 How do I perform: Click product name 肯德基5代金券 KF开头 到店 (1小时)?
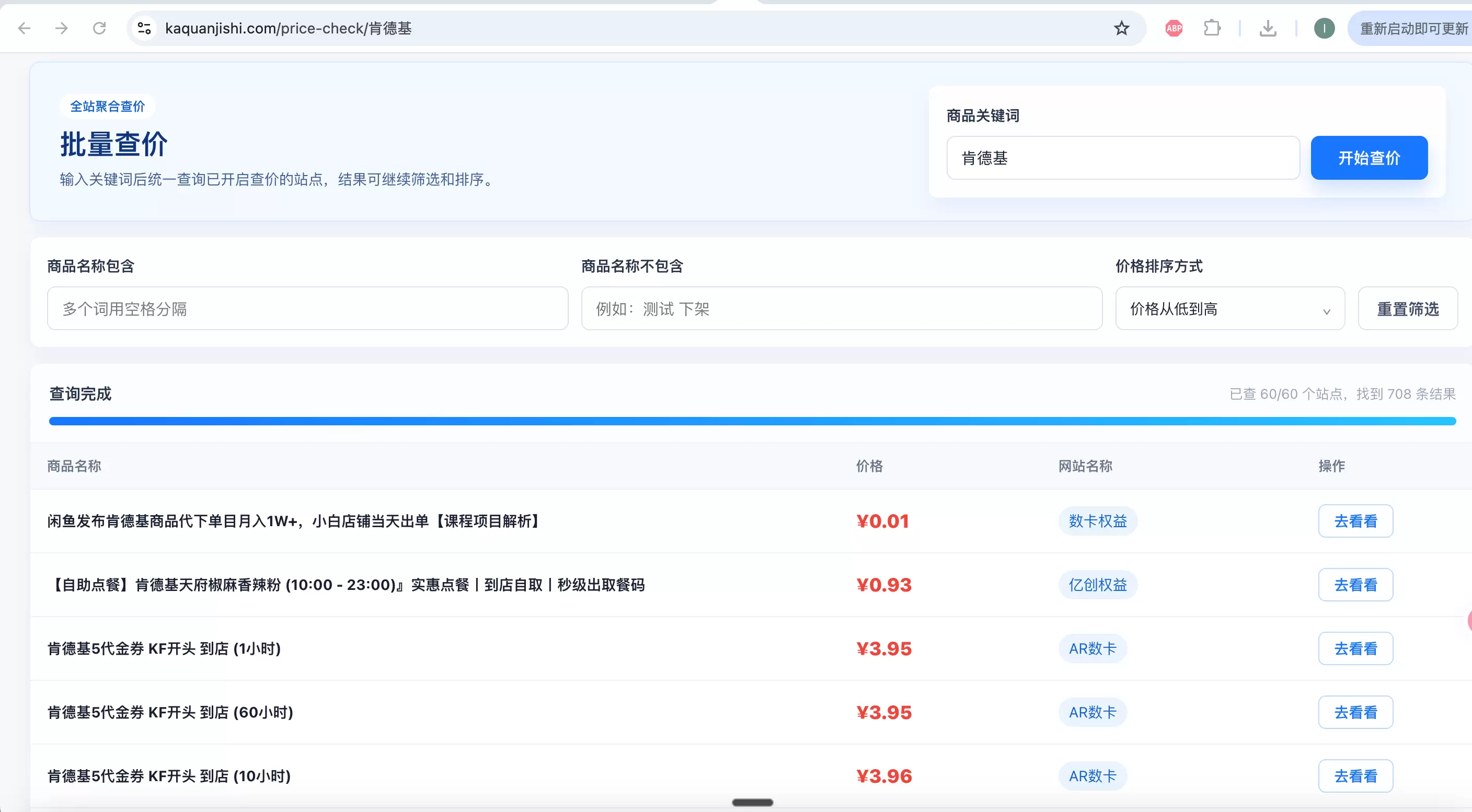(x=164, y=648)
